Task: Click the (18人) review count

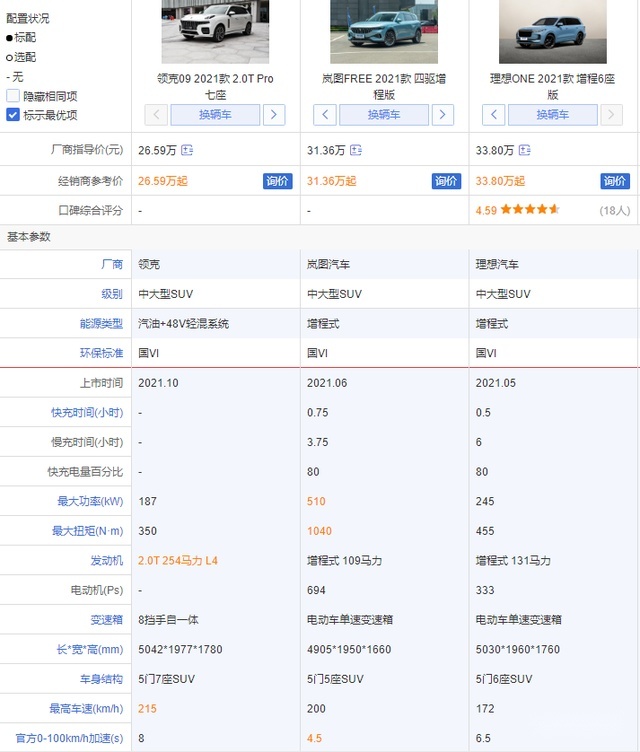Action: 615,210
